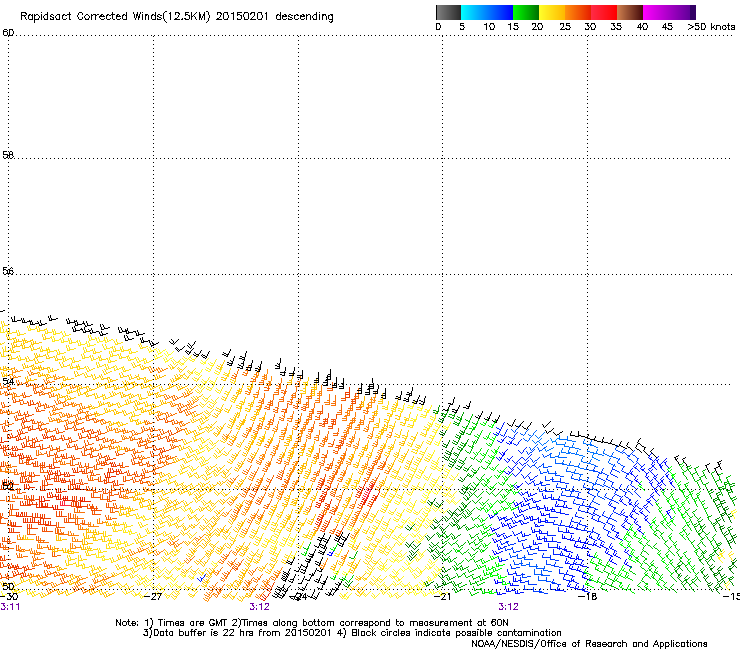Click the yellow 20-25 knots legend swatch
Image resolution: width=740 pixels, height=650 pixels.
552,12
